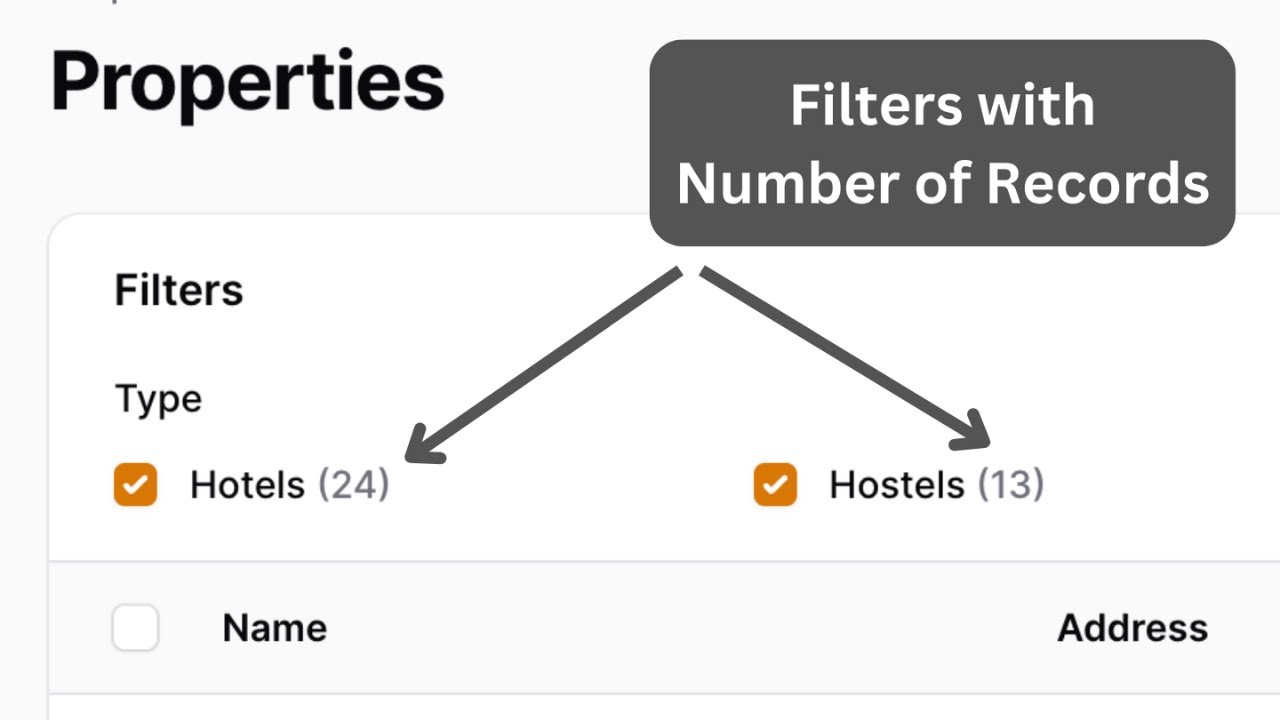The width and height of the screenshot is (1280, 720).
Task: Sort by the Name column header
Action: (x=274, y=628)
